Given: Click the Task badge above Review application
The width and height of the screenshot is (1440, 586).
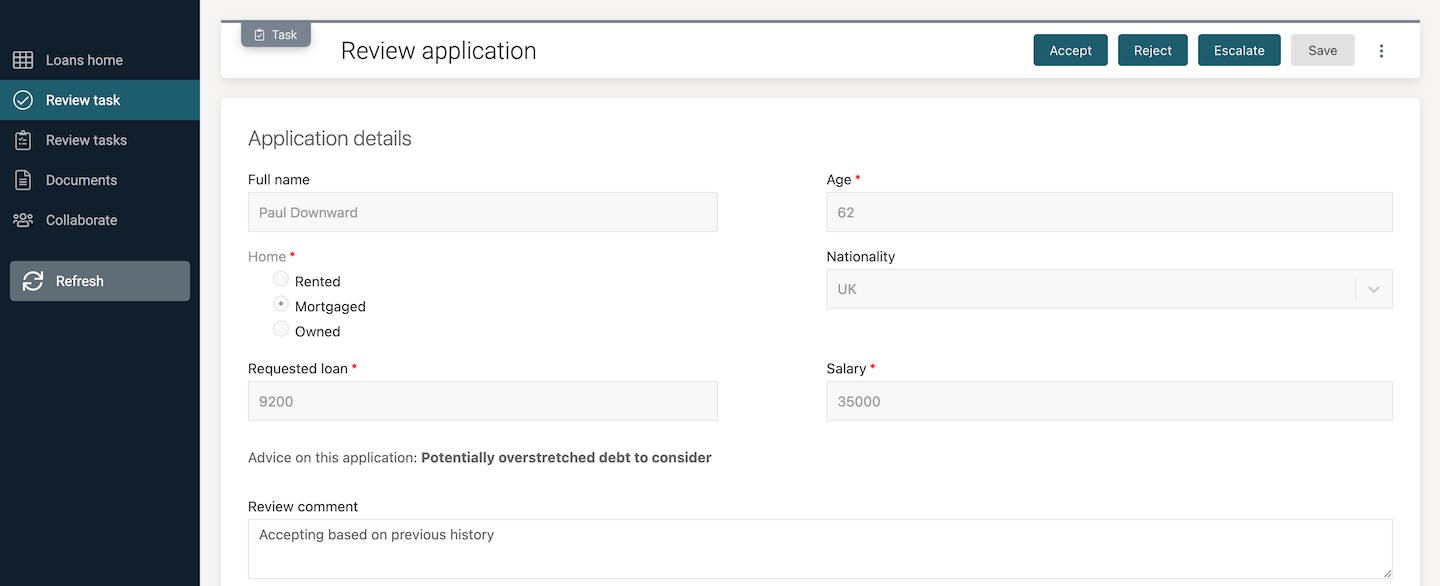Looking at the screenshot, I should click(x=275, y=33).
